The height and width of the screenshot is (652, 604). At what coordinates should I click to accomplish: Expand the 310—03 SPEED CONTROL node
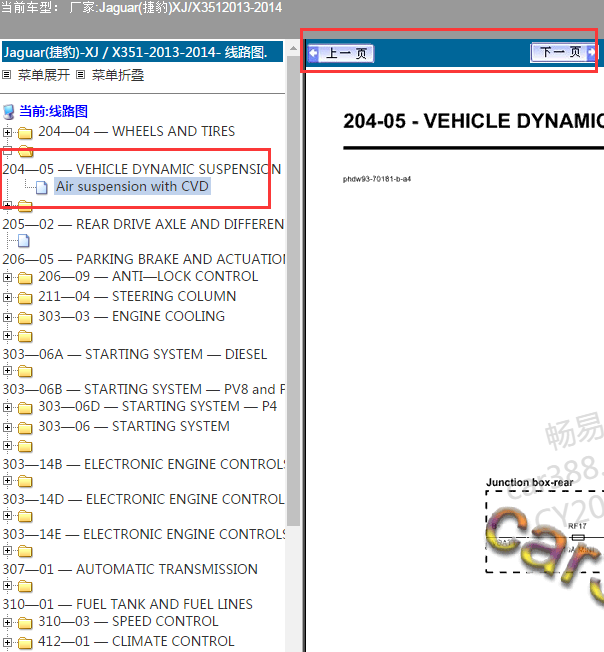click(x=7, y=622)
